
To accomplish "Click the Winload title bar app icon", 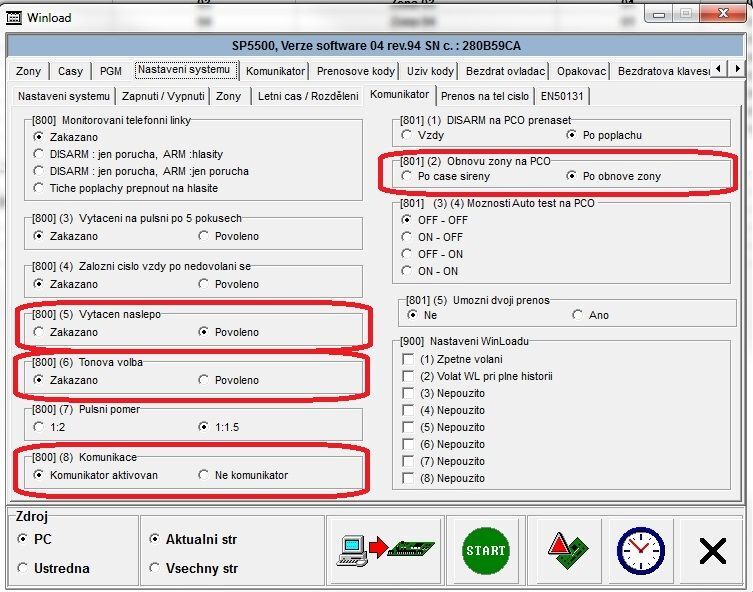I will [x=14, y=17].
